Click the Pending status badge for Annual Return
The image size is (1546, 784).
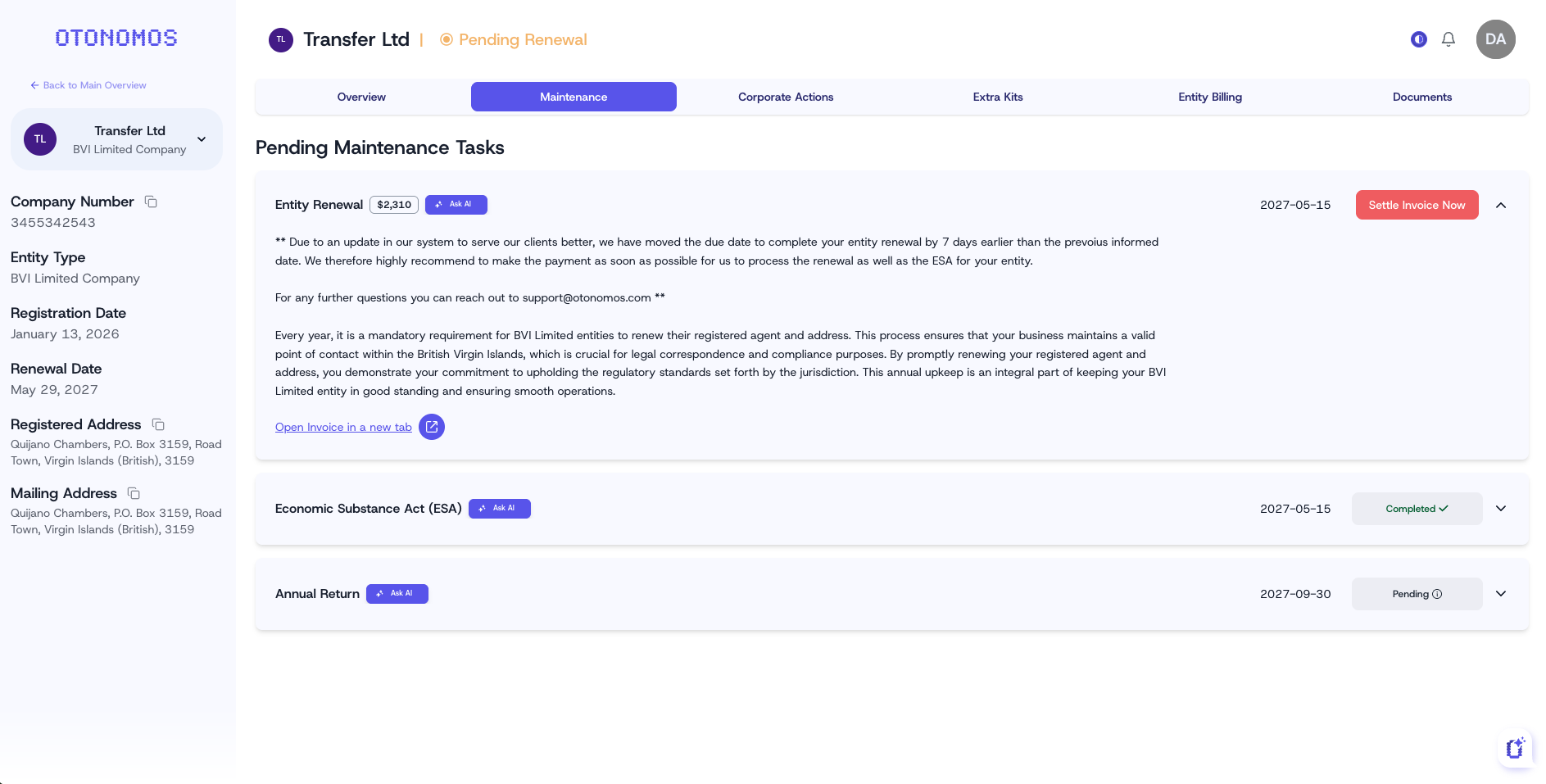(1416, 594)
